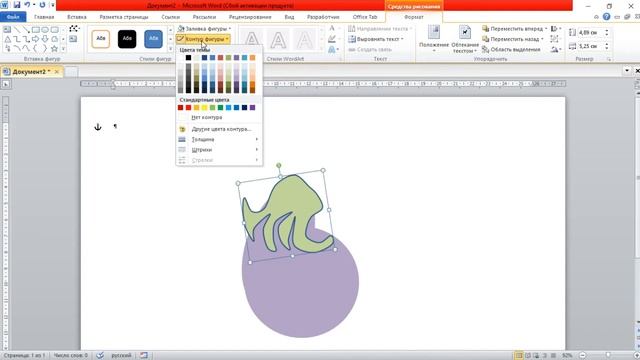The height and width of the screenshot is (360, 640).
Task: Open Переместить назад dropdown
Action: (x=513, y=39)
